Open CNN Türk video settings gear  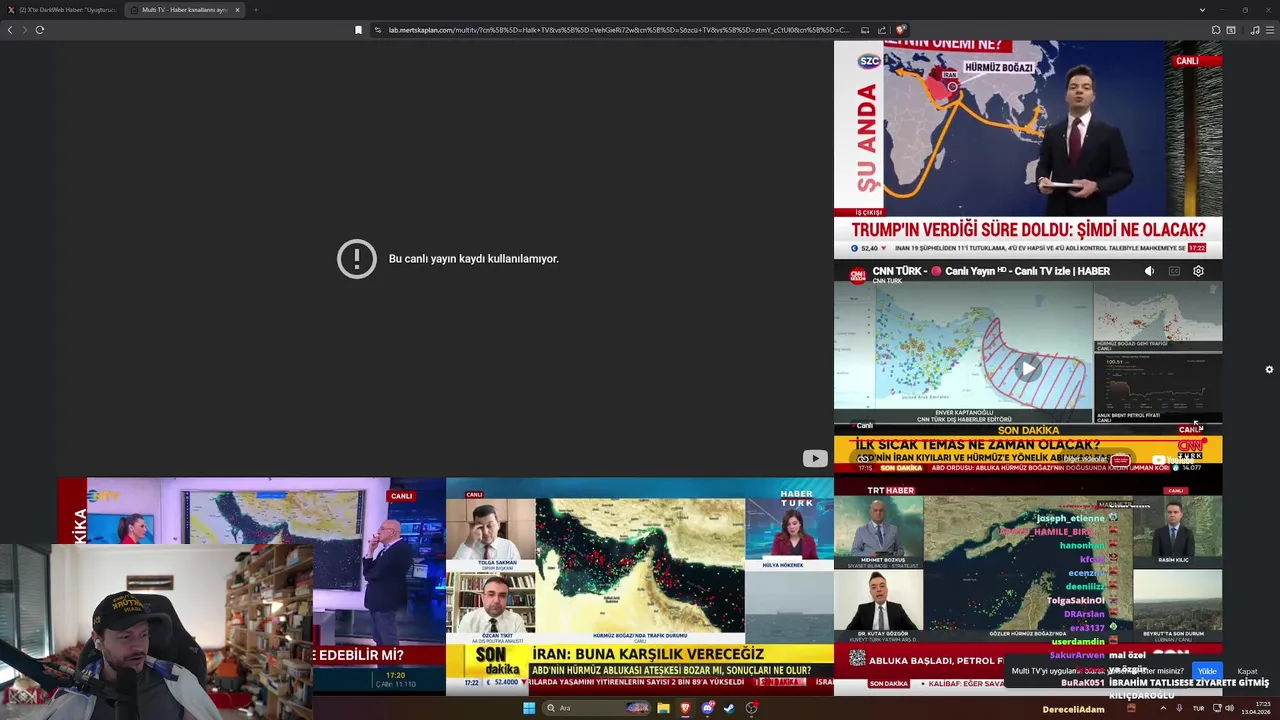click(1198, 271)
